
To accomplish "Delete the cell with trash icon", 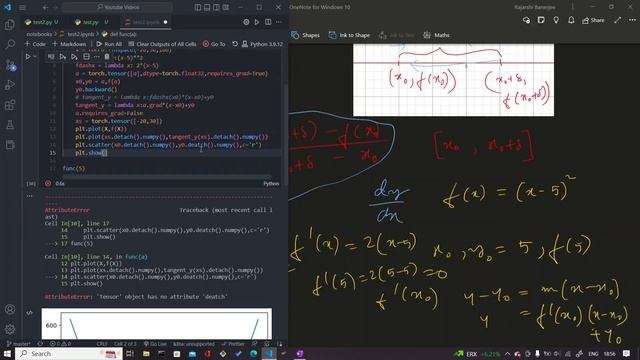I will (x=107, y=57).
